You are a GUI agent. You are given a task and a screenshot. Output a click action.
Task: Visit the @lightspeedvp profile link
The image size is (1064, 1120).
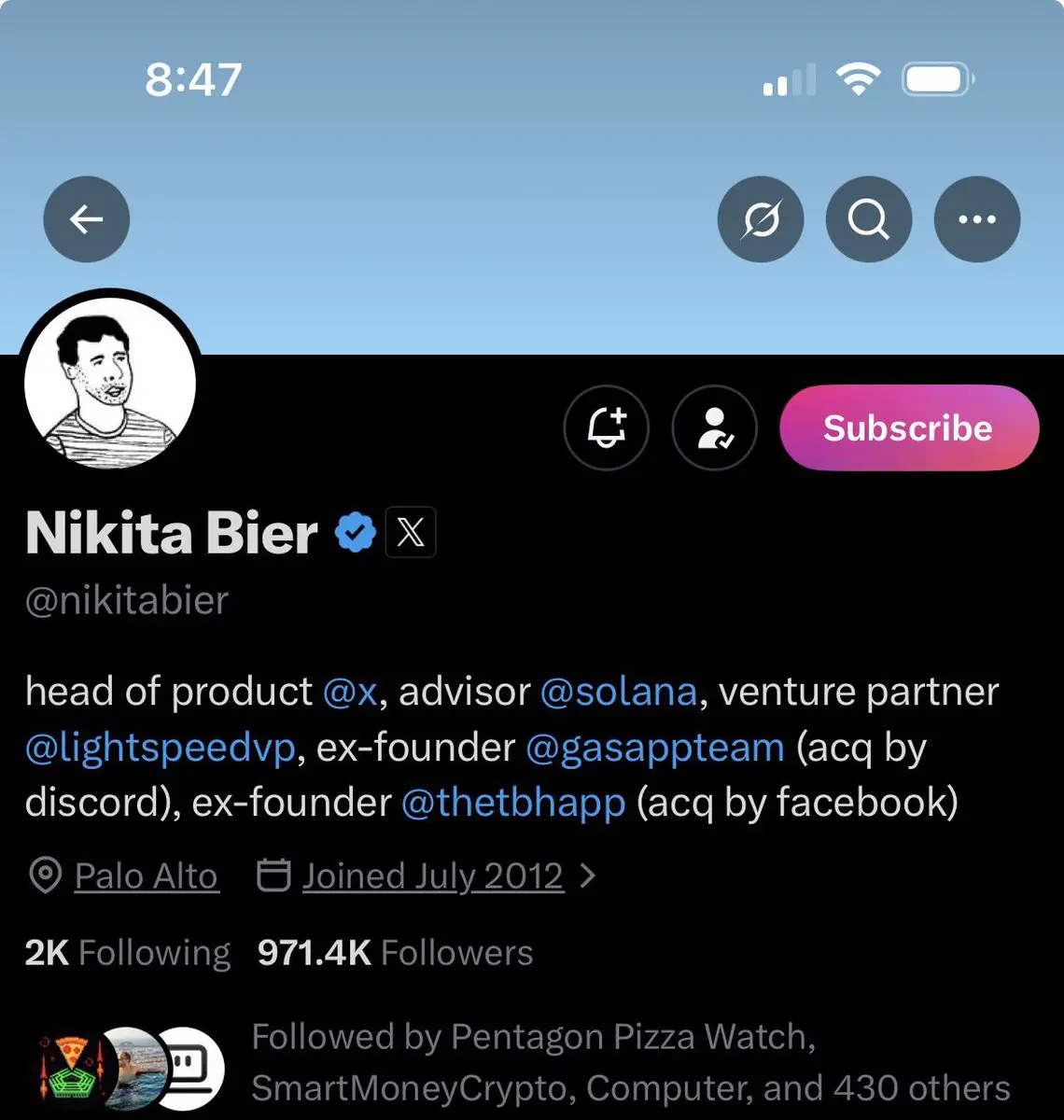[161, 748]
